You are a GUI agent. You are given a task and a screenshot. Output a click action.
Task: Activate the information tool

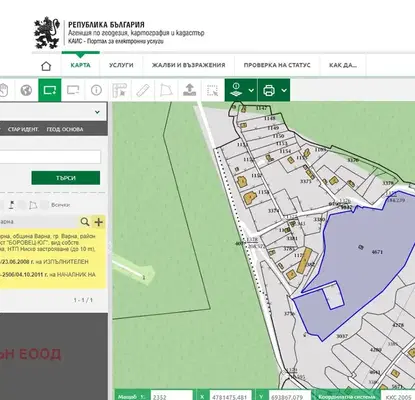point(96,90)
